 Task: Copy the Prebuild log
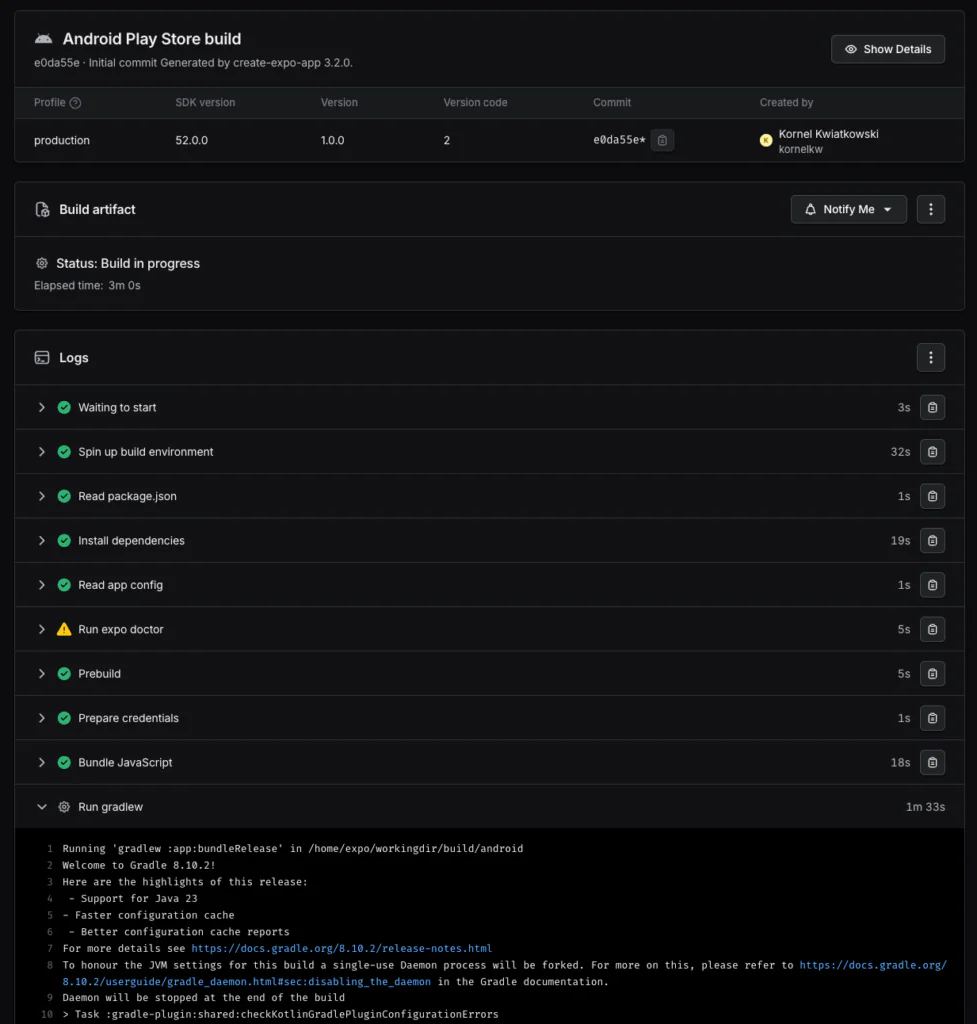pyautogui.click(x=932, y=674)
